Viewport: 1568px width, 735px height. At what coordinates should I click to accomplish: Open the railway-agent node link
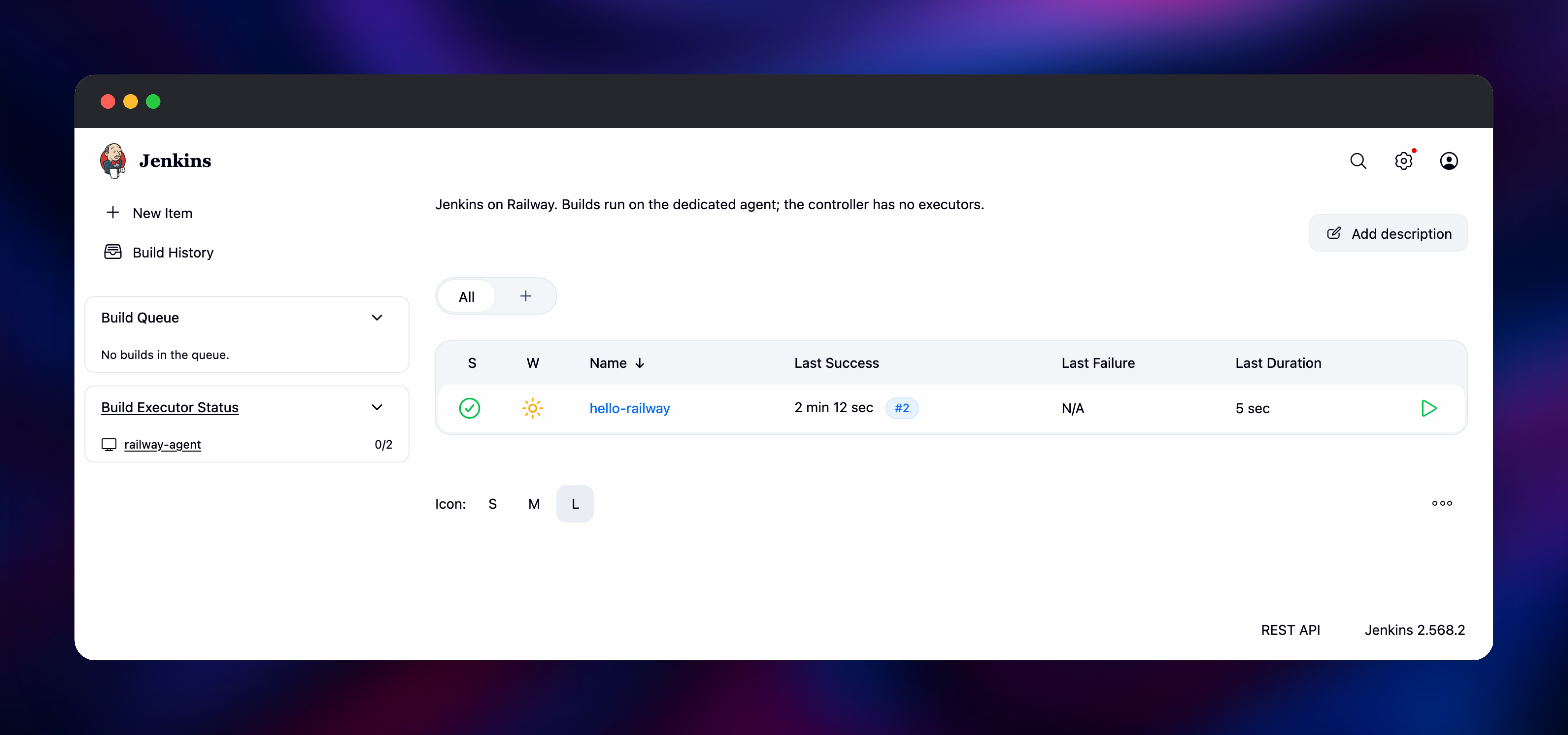163,445
